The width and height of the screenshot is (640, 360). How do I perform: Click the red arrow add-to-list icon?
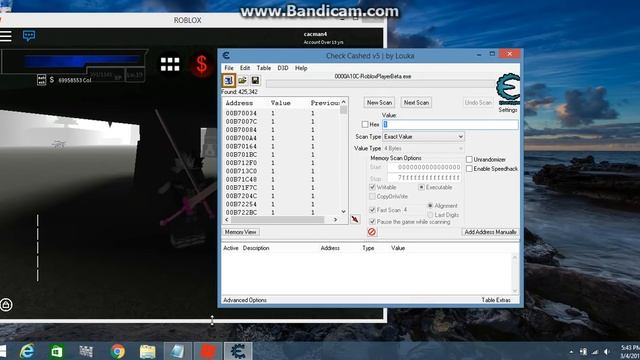355,219
